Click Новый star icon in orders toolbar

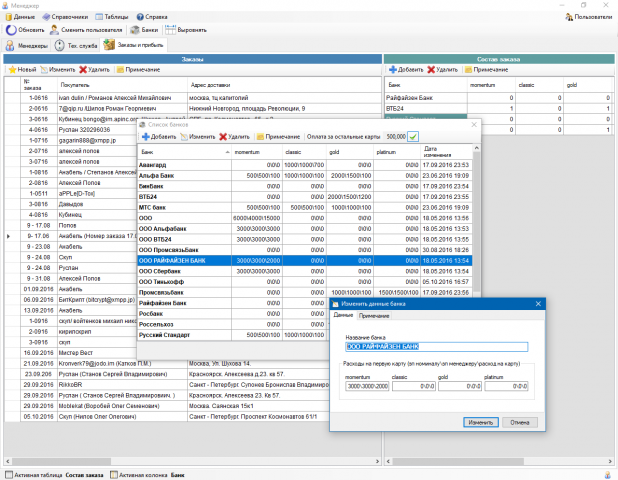[12, 70]
